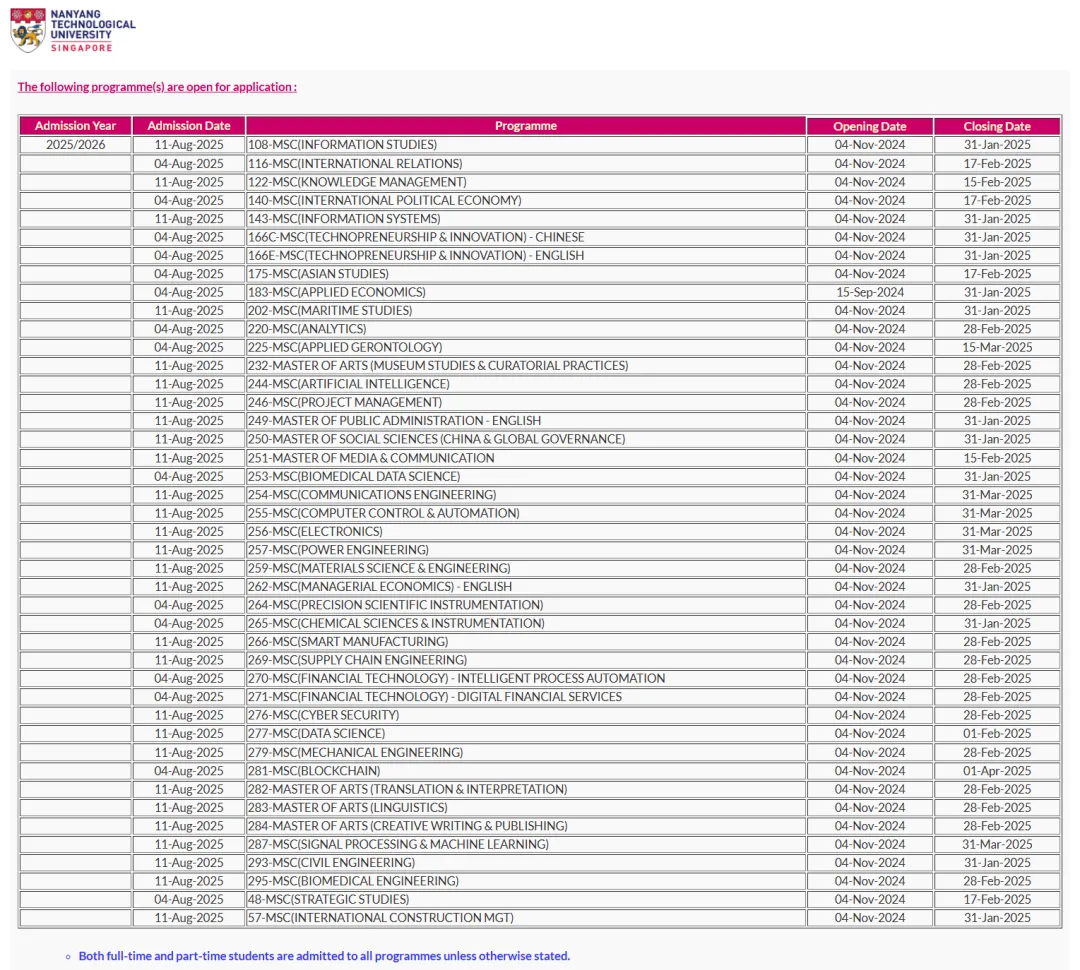
Task: Click the 'programme(s) are open for application' heading
Action: (157, 87)
